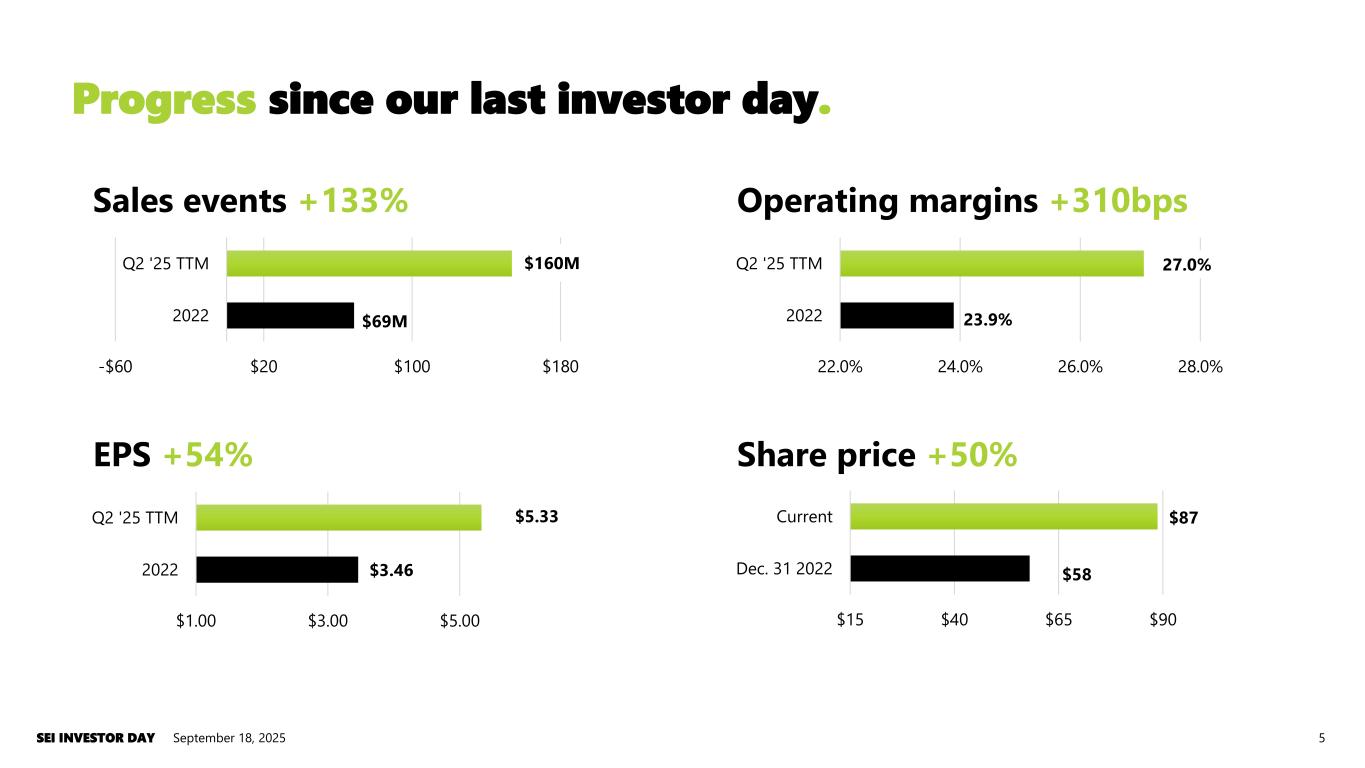Click the $160M data label
The height and width of the screenshot is (768, 1365).
[x=552, y=263]
